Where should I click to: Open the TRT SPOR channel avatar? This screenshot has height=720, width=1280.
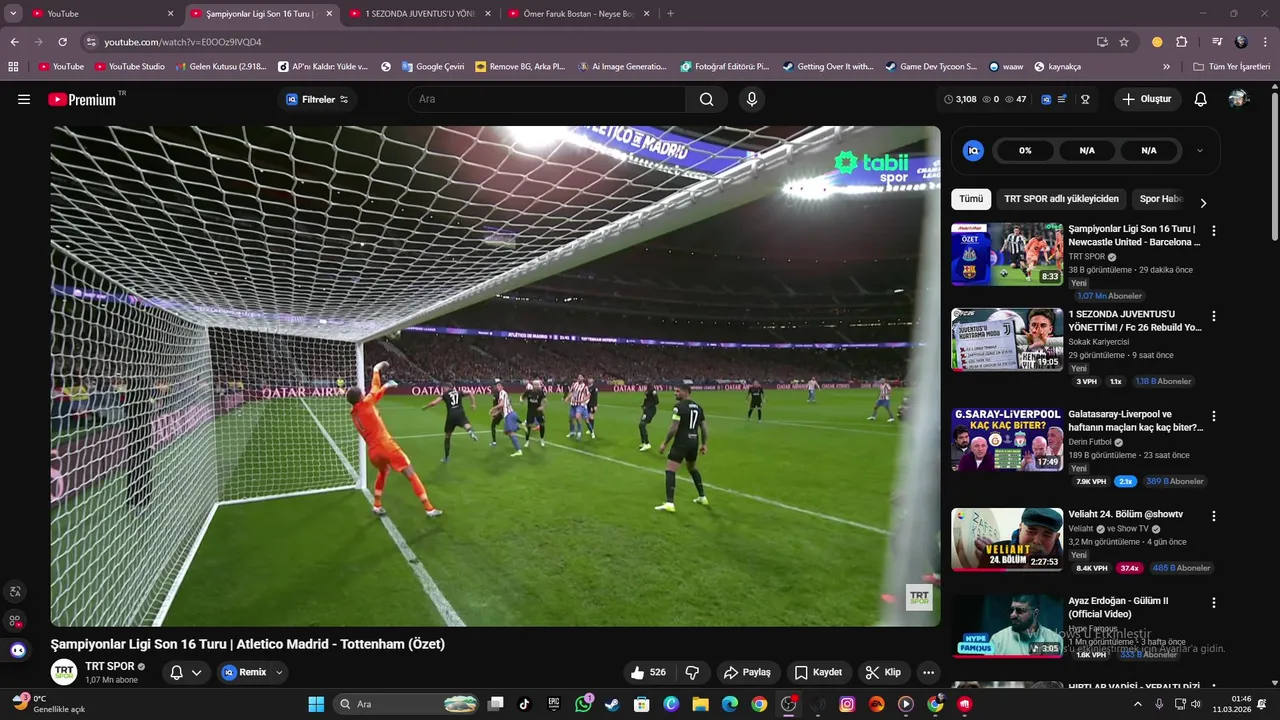[64, 672]
